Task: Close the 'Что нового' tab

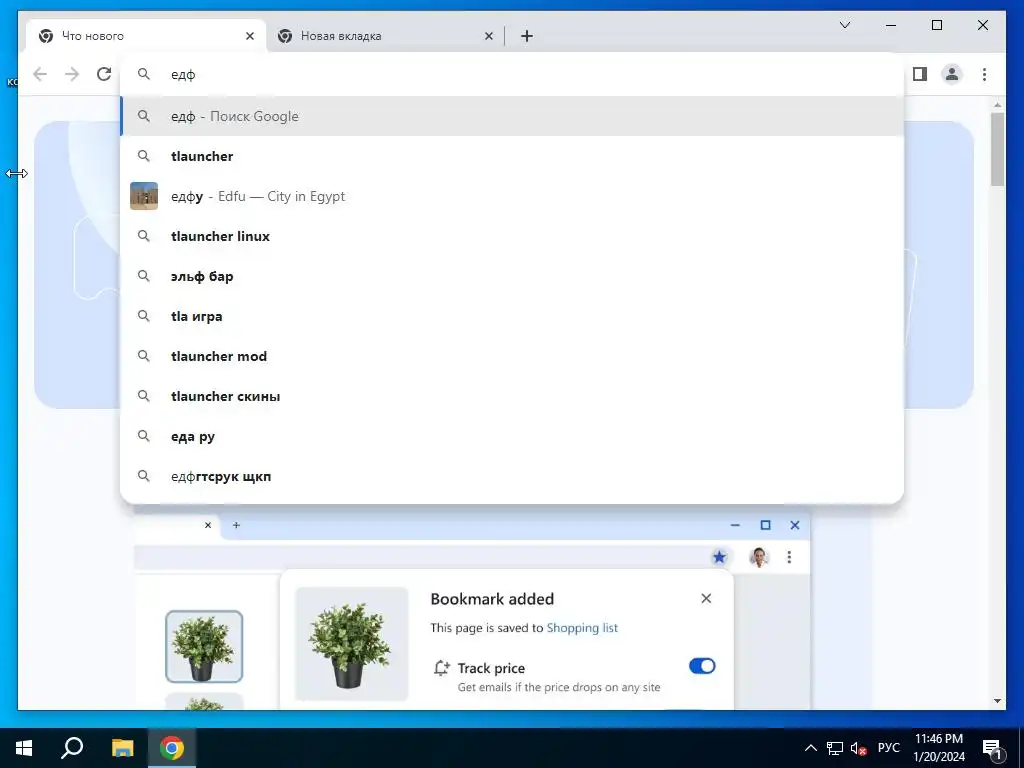Action: pyautogui.click(x=249, y=36)
